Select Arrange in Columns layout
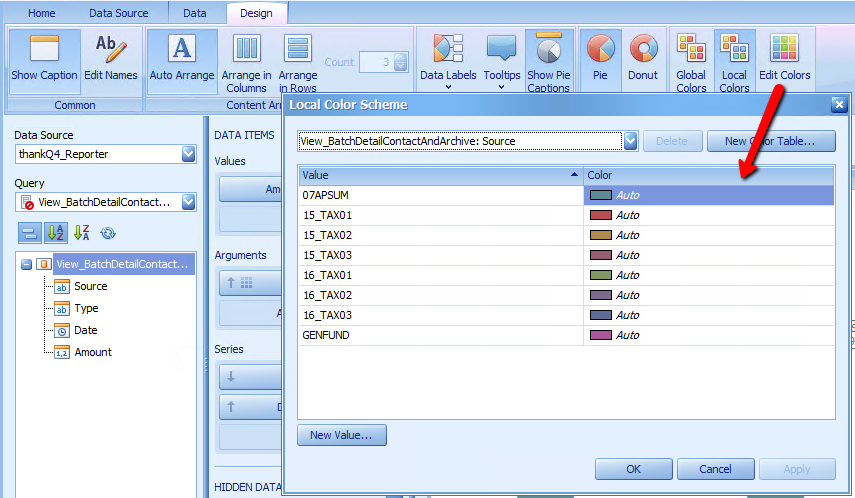Screen dimensions: 855x498 (246, 62)
